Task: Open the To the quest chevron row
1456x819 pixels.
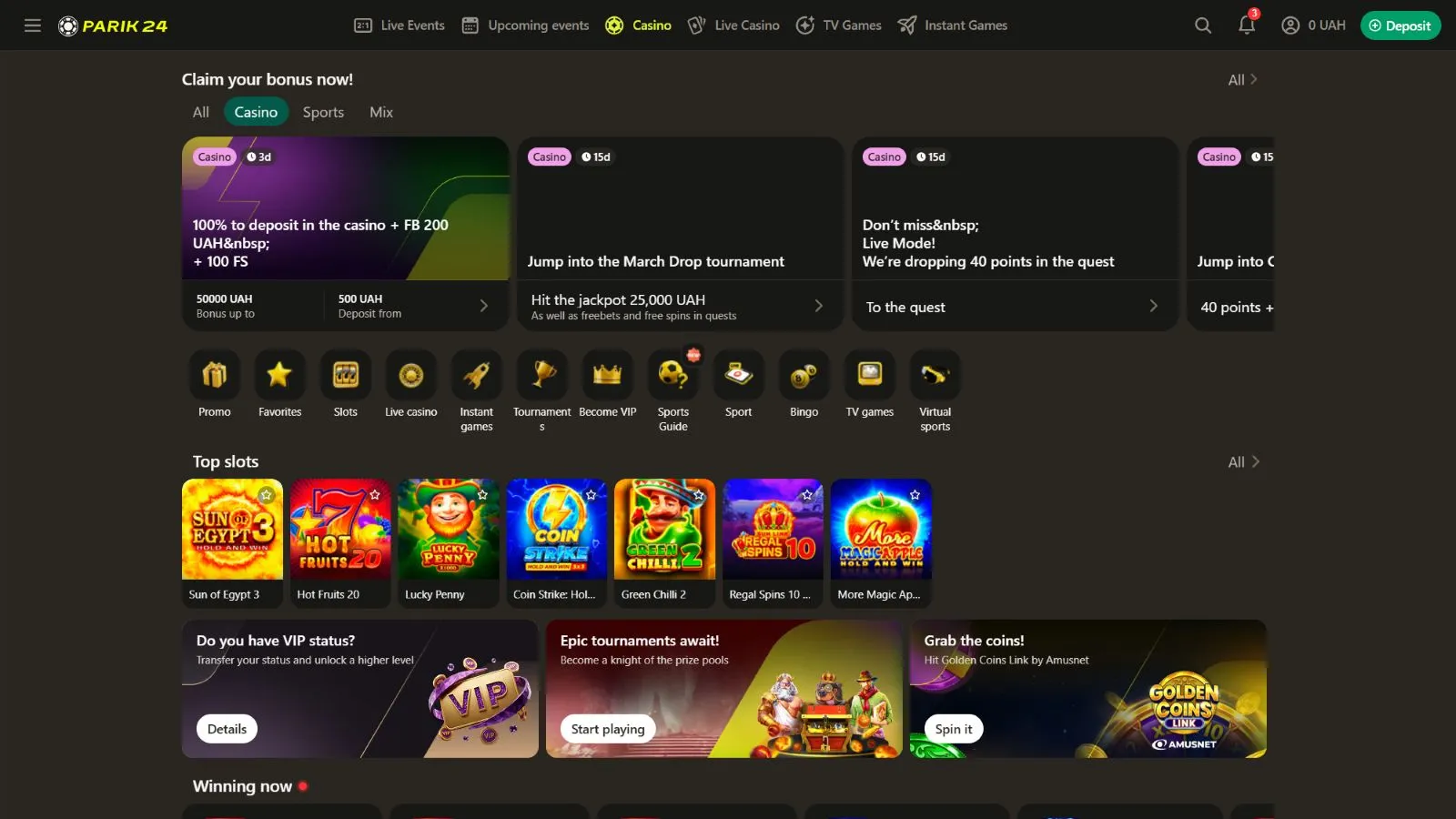Action: (x=1015, y=307)
